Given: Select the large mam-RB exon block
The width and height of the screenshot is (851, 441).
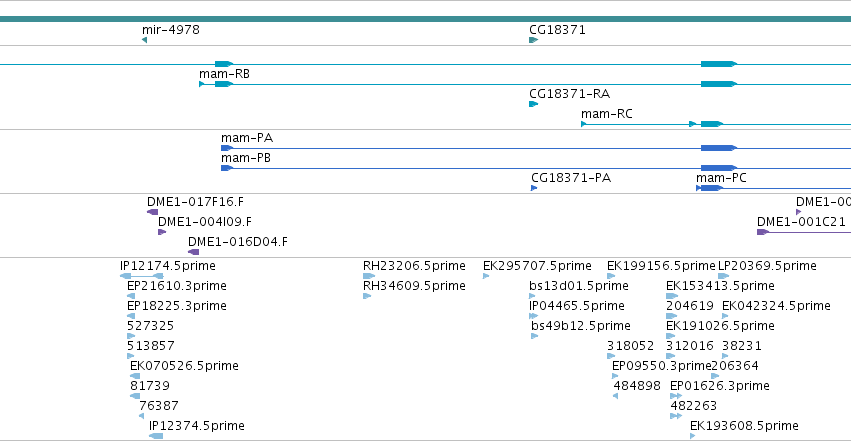Looking at the screenshot, I should [x=719, y=84].
